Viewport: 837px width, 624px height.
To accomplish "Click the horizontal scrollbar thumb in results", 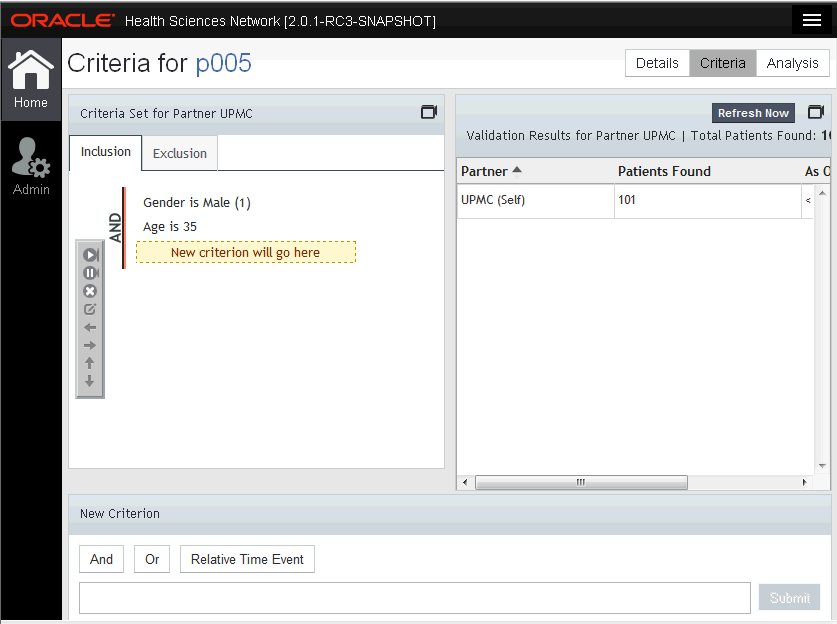I will click(x=581, y=483).
